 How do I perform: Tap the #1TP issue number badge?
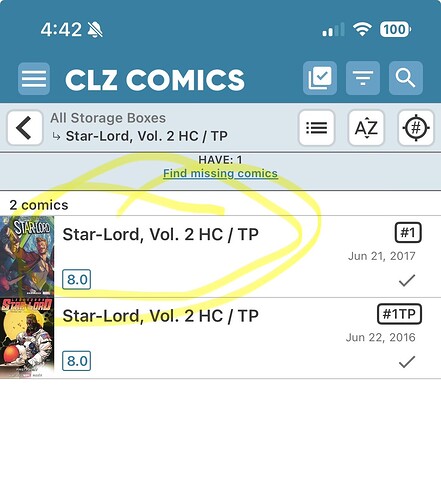coord(399,314)
